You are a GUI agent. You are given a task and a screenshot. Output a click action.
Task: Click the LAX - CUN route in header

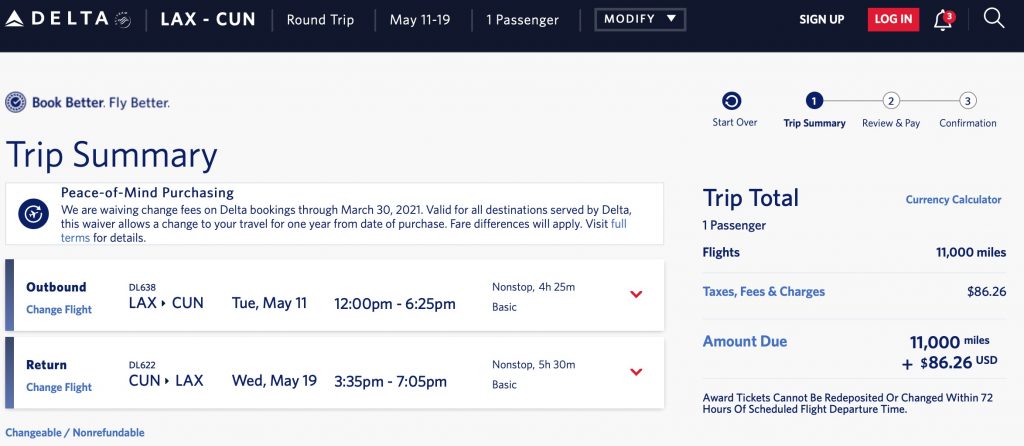[x=207, y=19]
